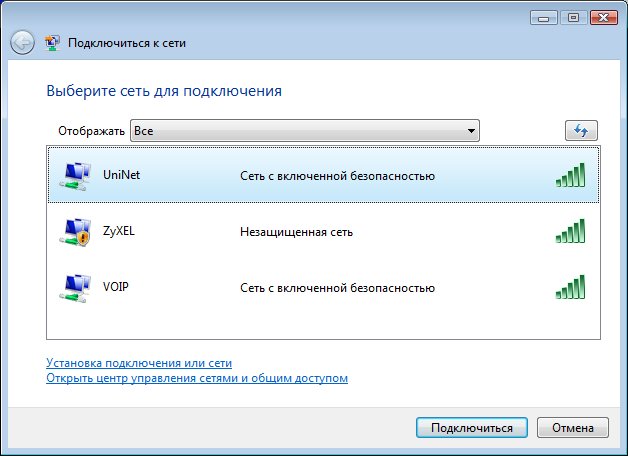Open the Отображать dropdown list

coord(305,131)
